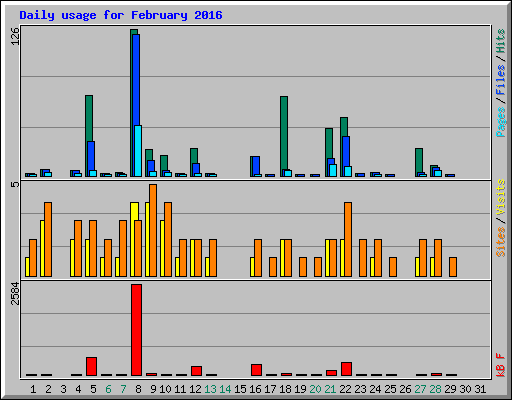The width and height of the screenshot is (512, 400).
Task: Click the blue files bar for day 16
Action: pyautogui.click(x=256, y=165)
